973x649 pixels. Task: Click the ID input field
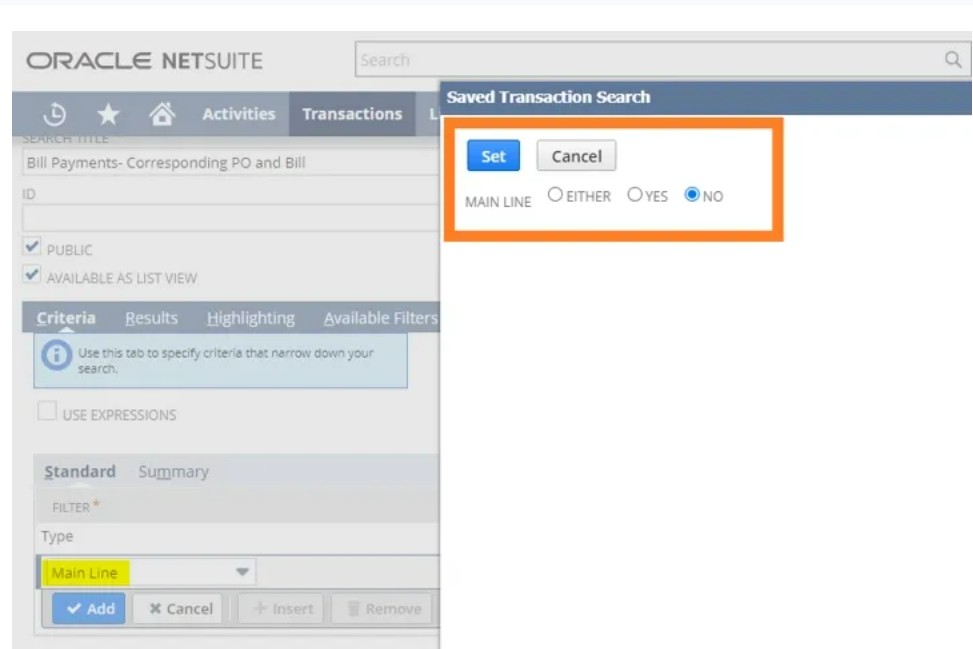(230, 218)
